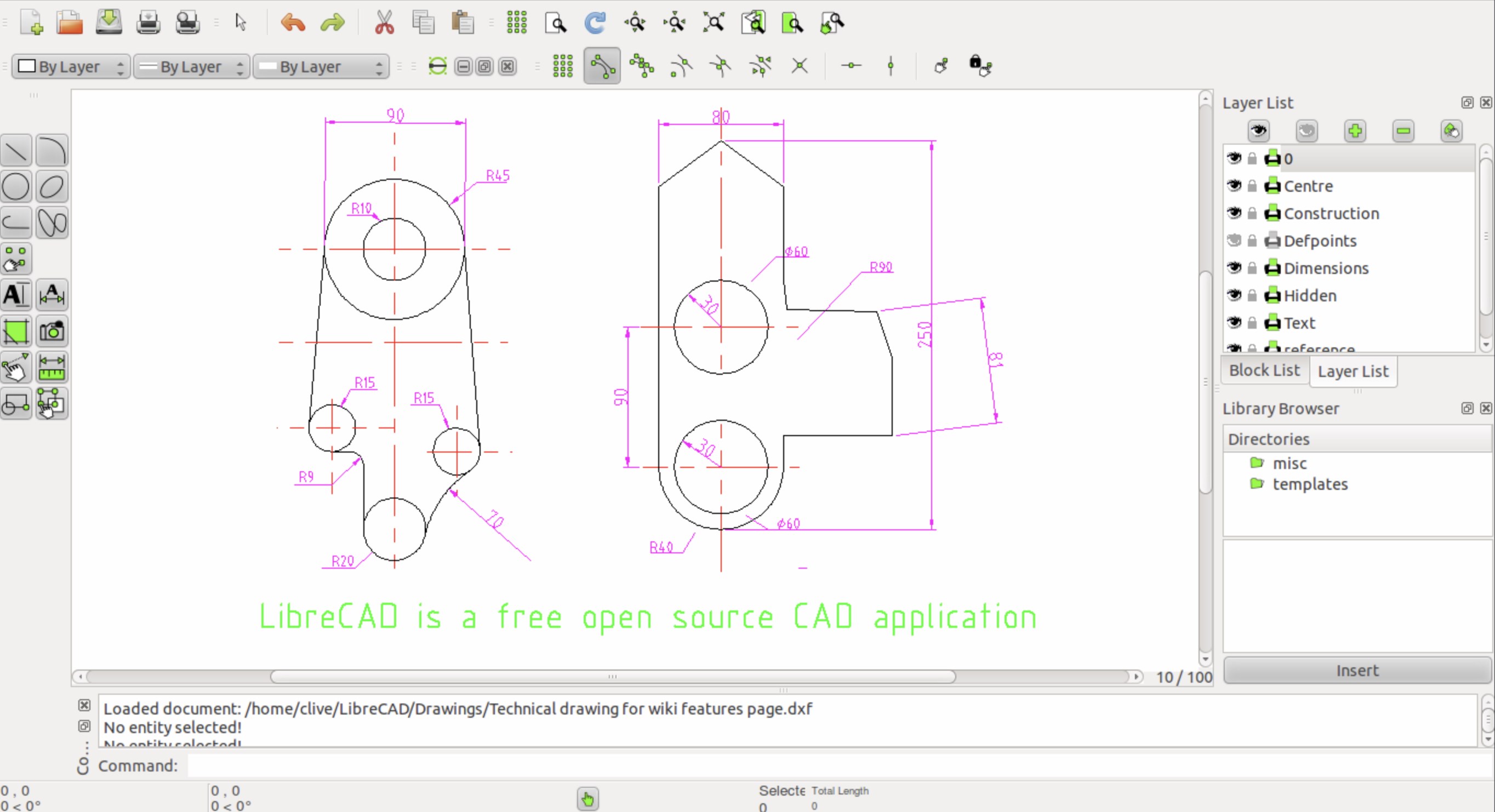Screen dimensions: 1495x812
Task: Select the Line tool
Action: tap(16, 150)
